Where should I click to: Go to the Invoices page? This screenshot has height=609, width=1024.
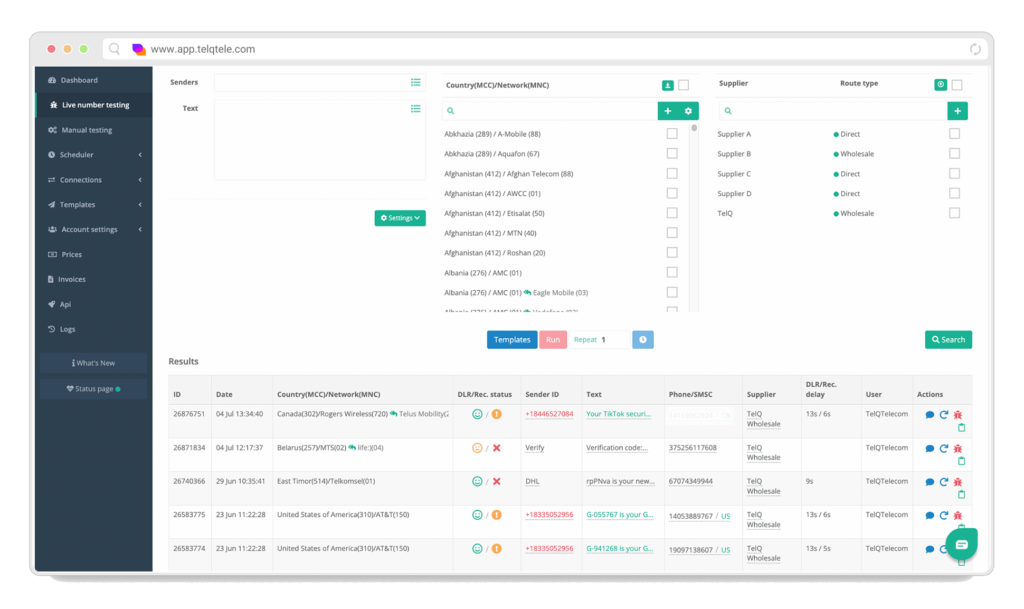tap(72, 280)
